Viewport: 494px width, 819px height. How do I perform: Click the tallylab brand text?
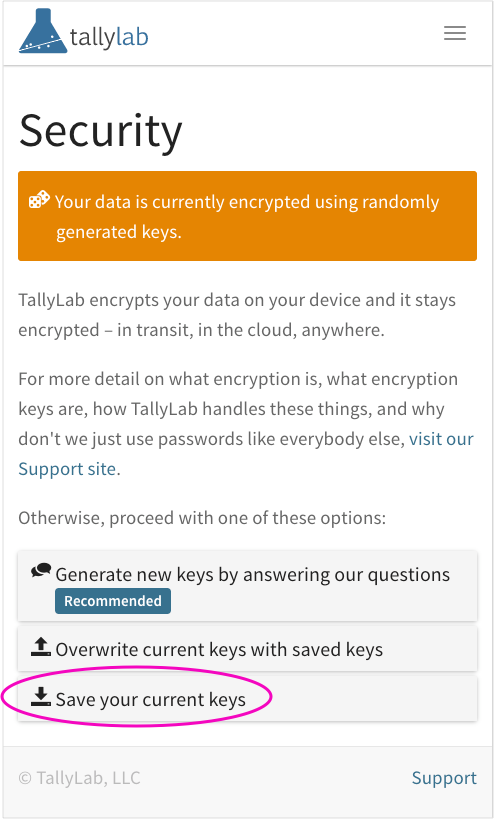[x=109, y=37]
